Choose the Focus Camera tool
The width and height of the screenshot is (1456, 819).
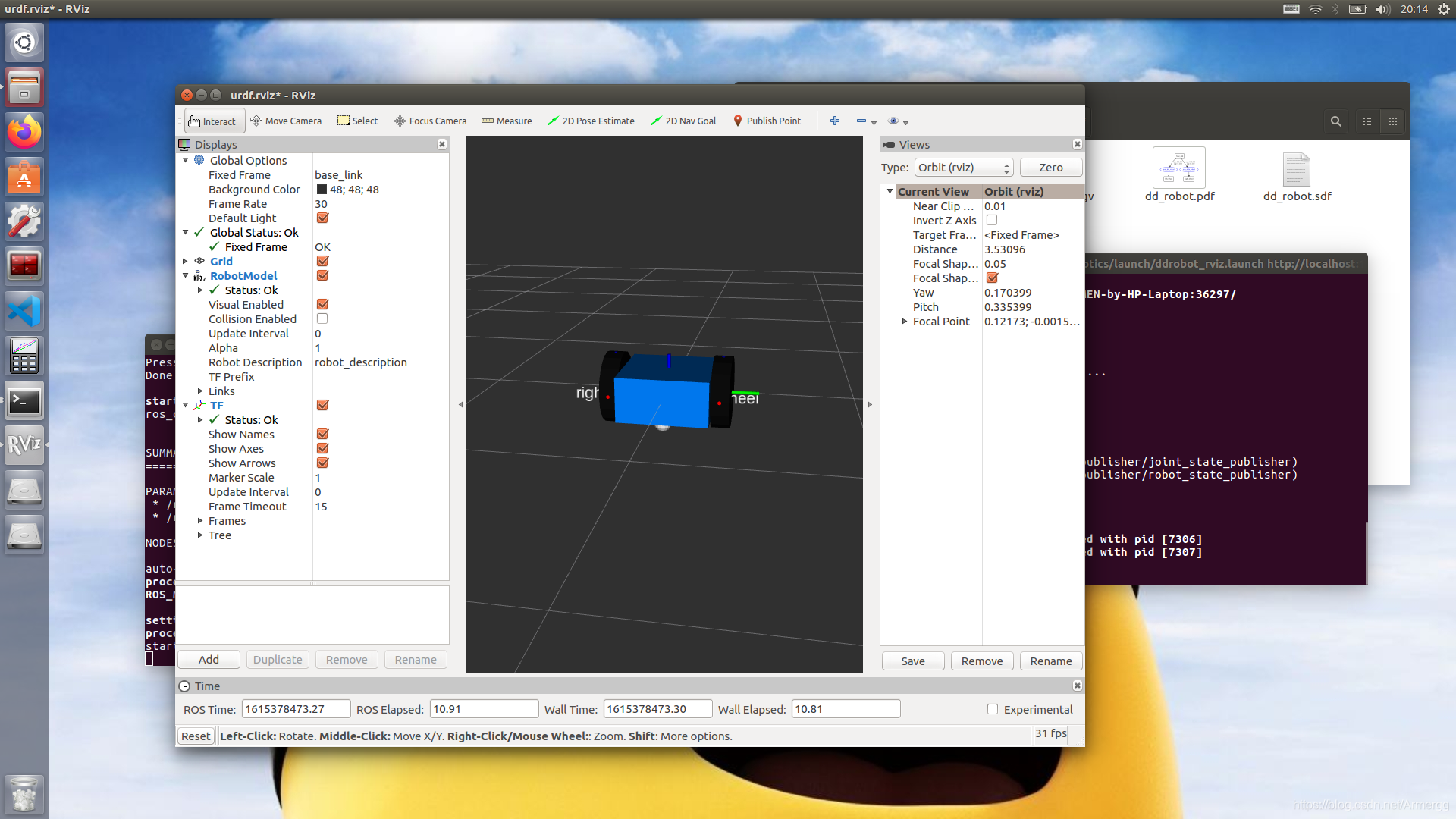pyautogui.click(x=430, y=121)
